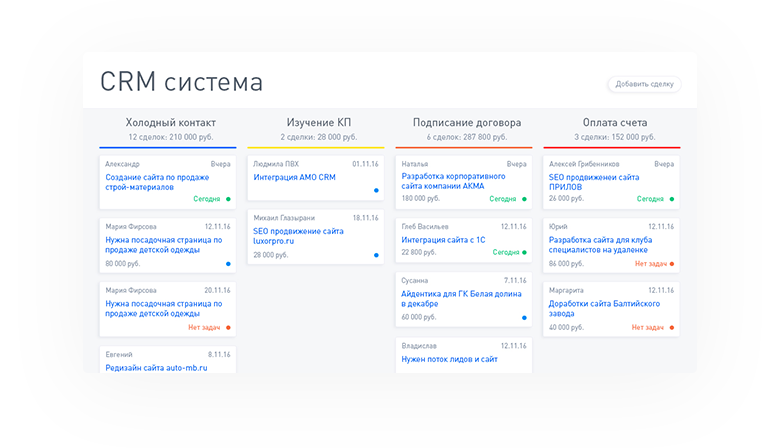
Task: Open the Изучение КП column header
Action: coord(318,122)
